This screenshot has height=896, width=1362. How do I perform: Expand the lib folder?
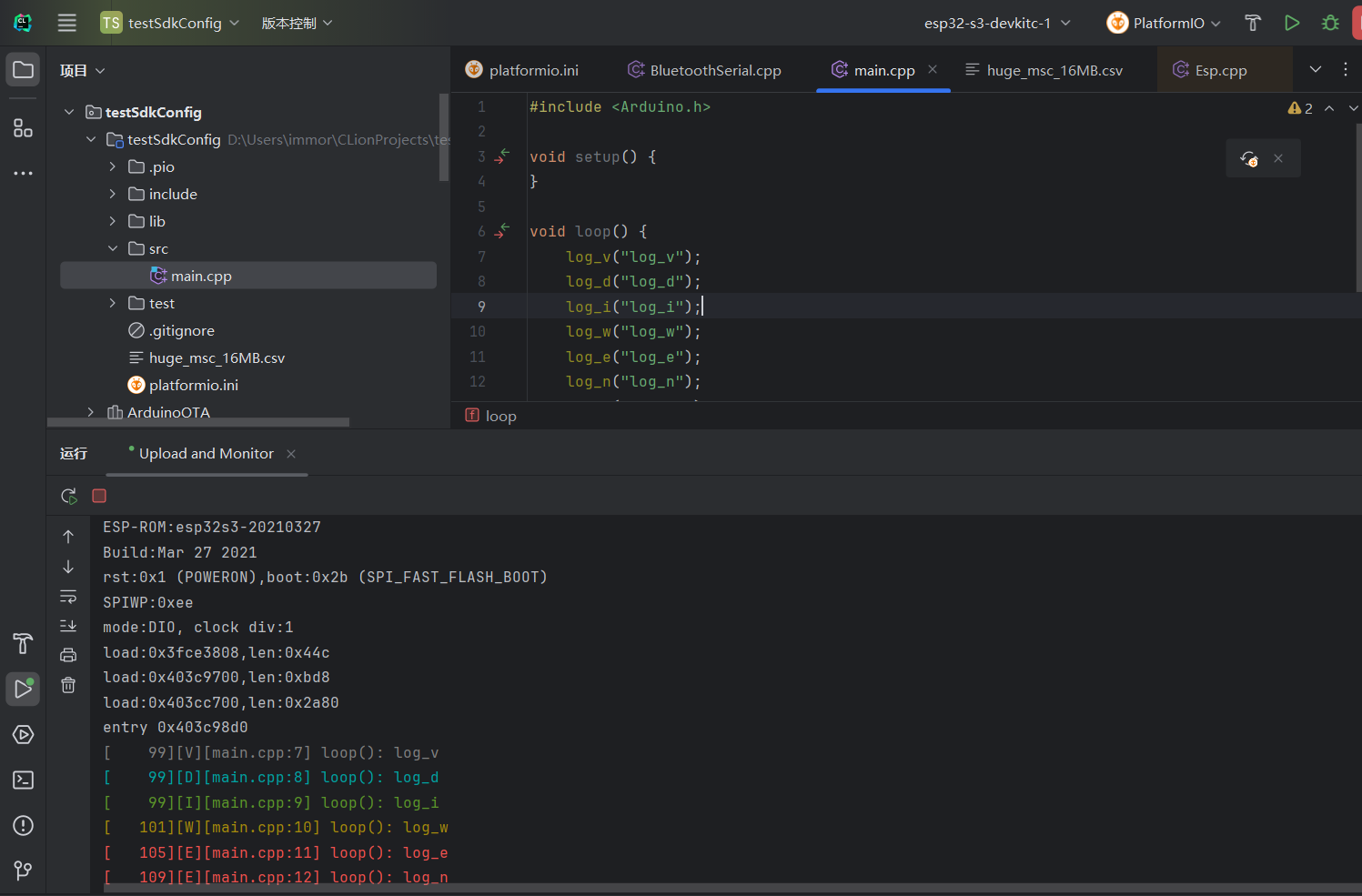tap(113, 221)
